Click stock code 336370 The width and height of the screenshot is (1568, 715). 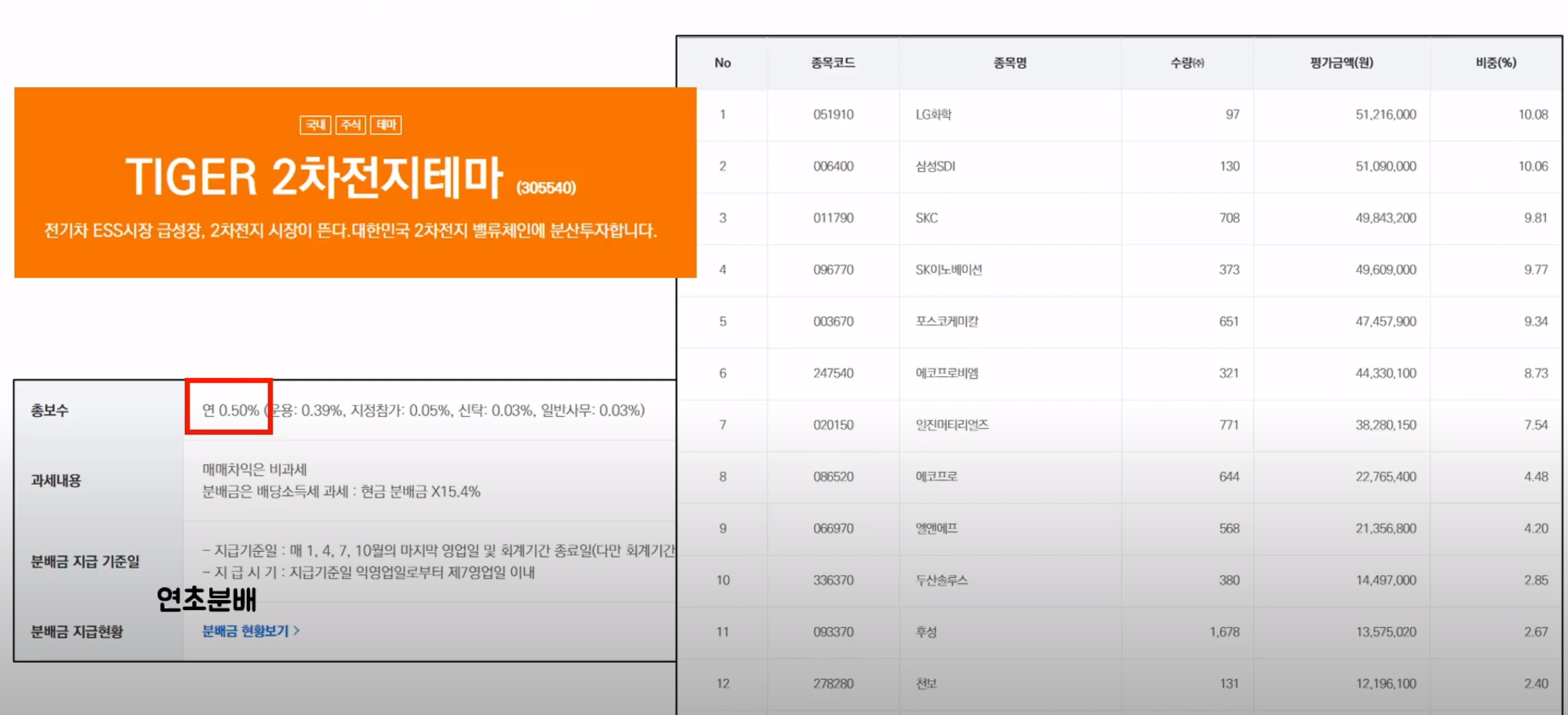(x=833, y=580)
